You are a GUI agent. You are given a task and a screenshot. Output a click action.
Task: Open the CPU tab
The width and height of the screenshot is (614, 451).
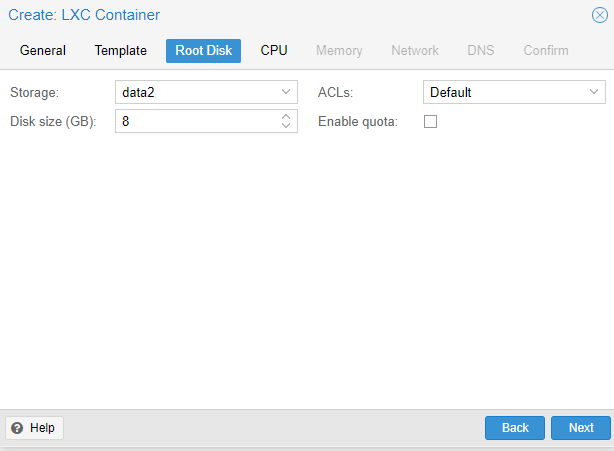point(274,51)
